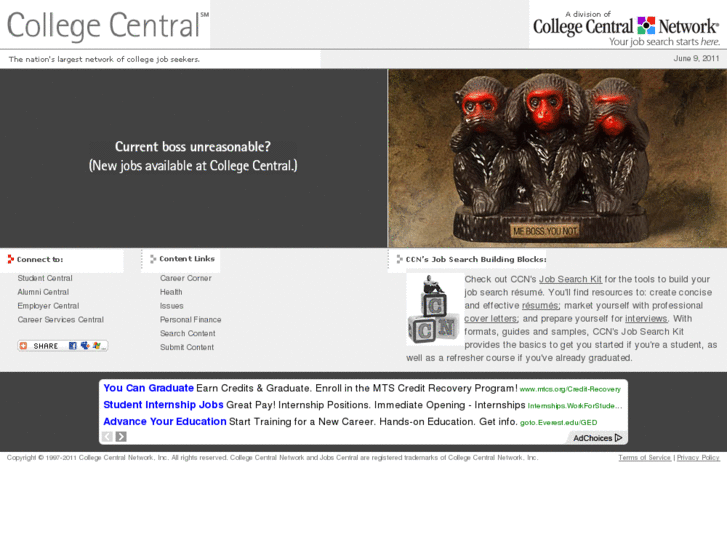Open the College Central Network logo
The height and width of the screenshot is (545, 727).
[x=626, y=29]
